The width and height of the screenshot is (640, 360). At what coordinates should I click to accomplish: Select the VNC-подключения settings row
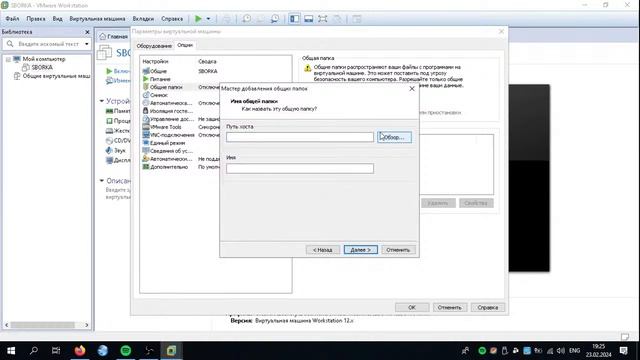[180, 135]
